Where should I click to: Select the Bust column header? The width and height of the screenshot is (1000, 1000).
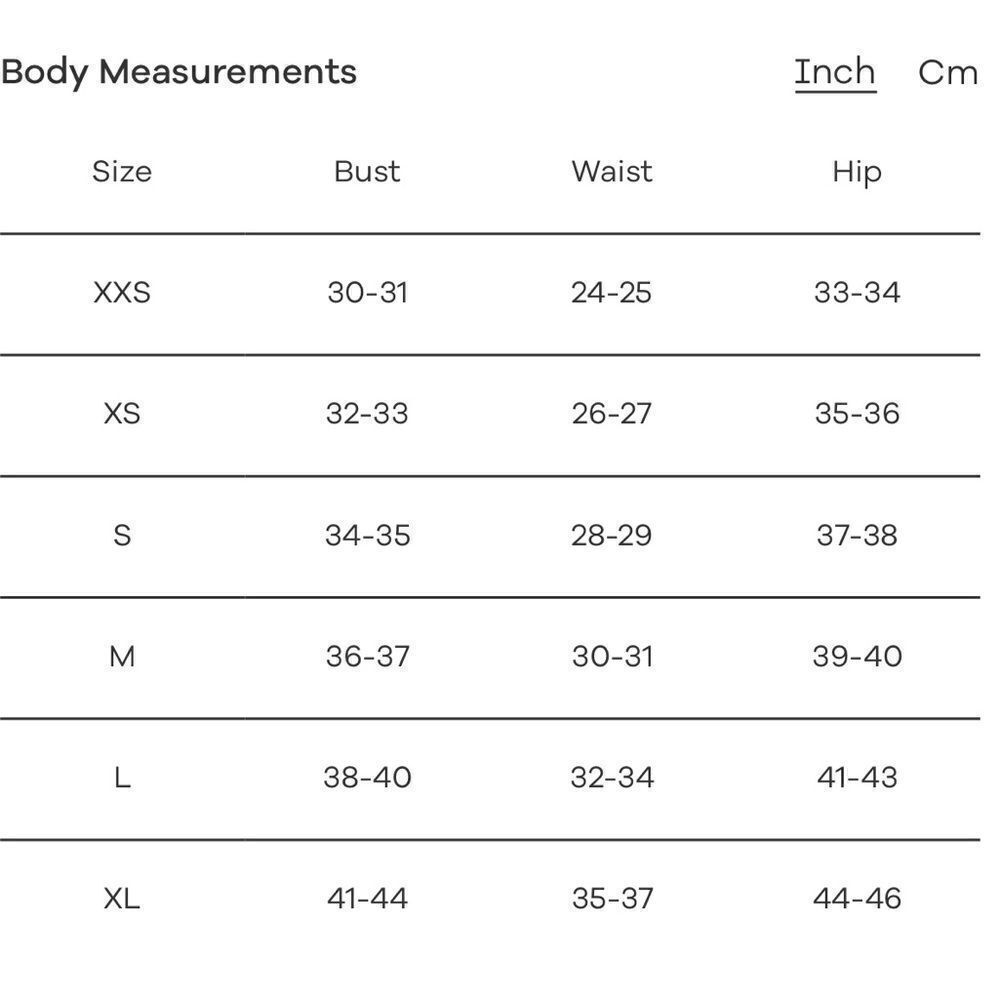pyautogui.click(x=367, y=172)
